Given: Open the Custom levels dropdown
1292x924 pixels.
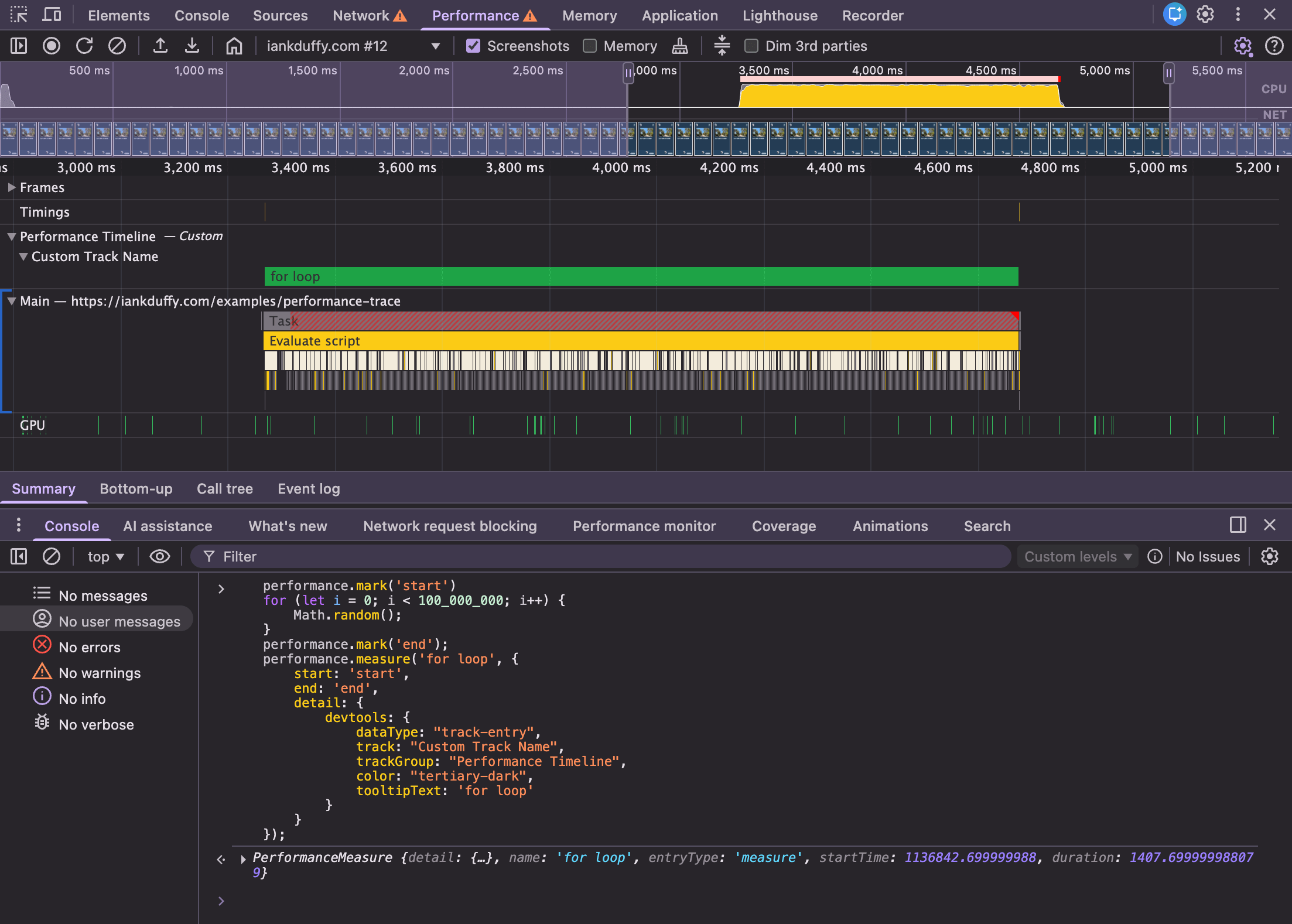Looking at the screenshot, I should pos(1076,556).
